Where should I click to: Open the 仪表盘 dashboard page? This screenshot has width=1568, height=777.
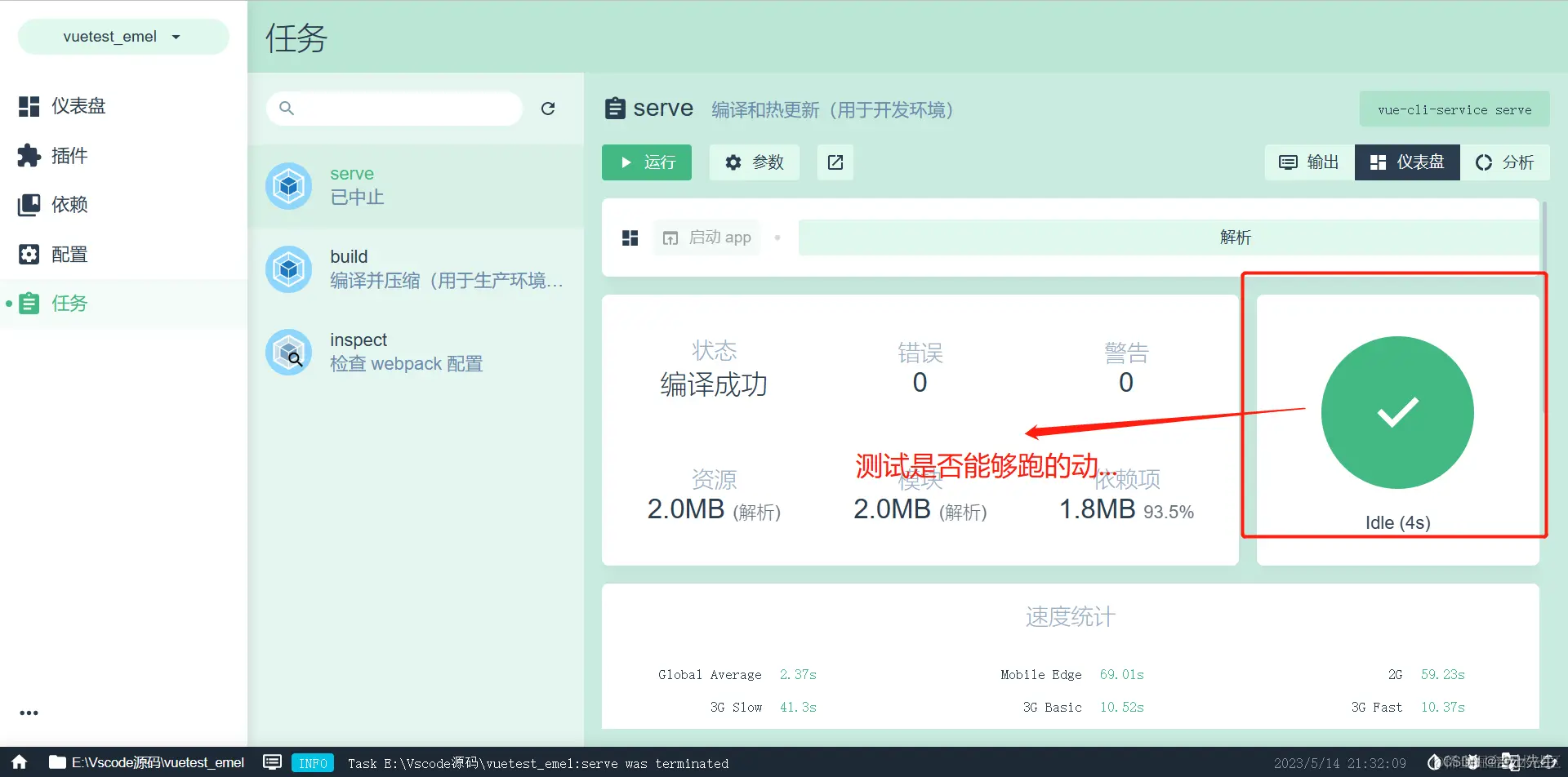point(78,105)
